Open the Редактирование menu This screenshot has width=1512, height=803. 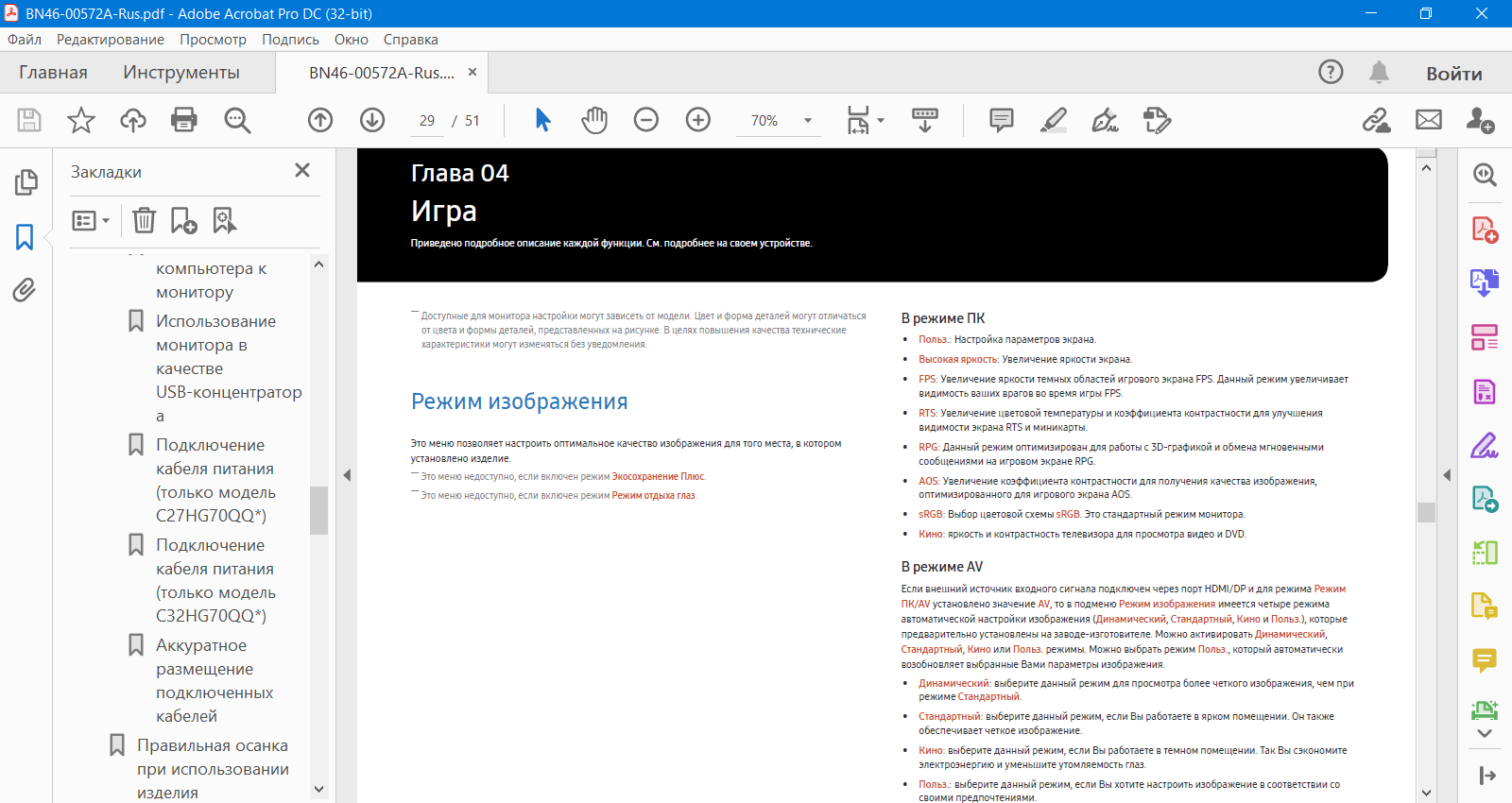[x=111, y=40]
